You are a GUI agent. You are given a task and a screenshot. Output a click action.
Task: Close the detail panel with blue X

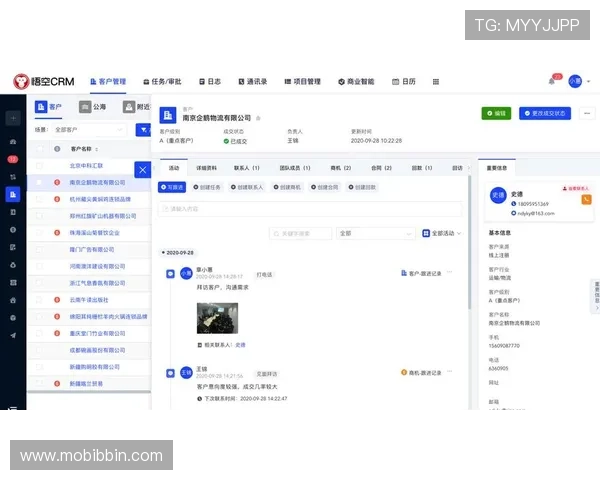point(142,170)
